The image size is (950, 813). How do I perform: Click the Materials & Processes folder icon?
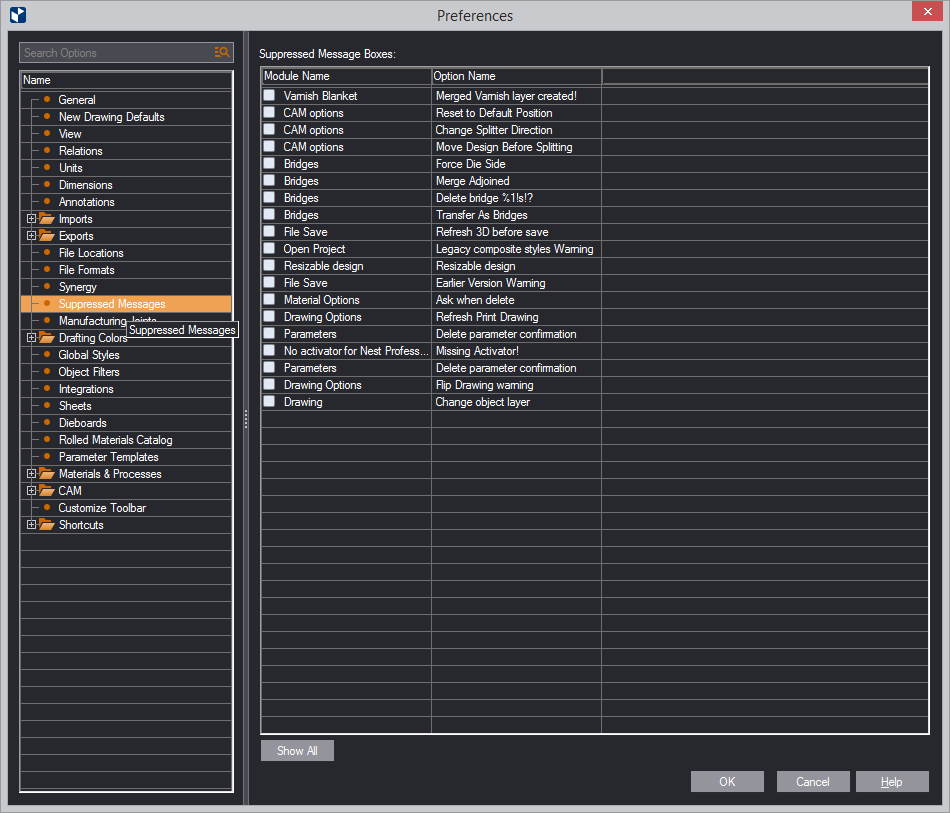coord(47,474)
